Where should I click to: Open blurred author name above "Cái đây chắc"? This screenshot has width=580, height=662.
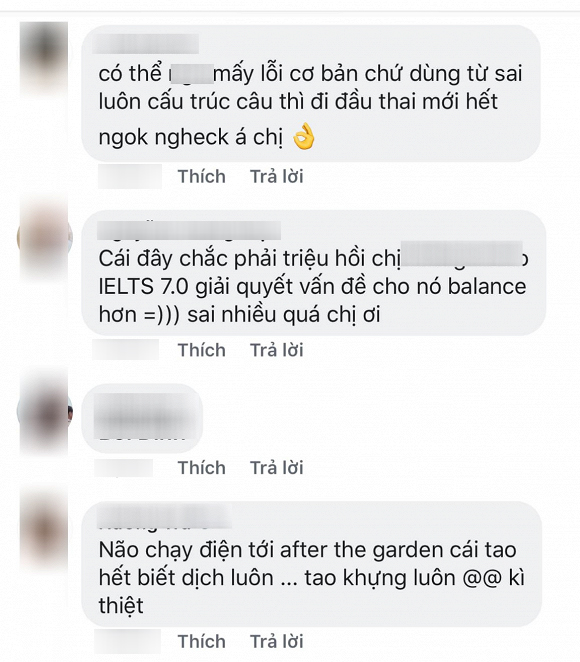pyautogui.click(x=189, y=230)
